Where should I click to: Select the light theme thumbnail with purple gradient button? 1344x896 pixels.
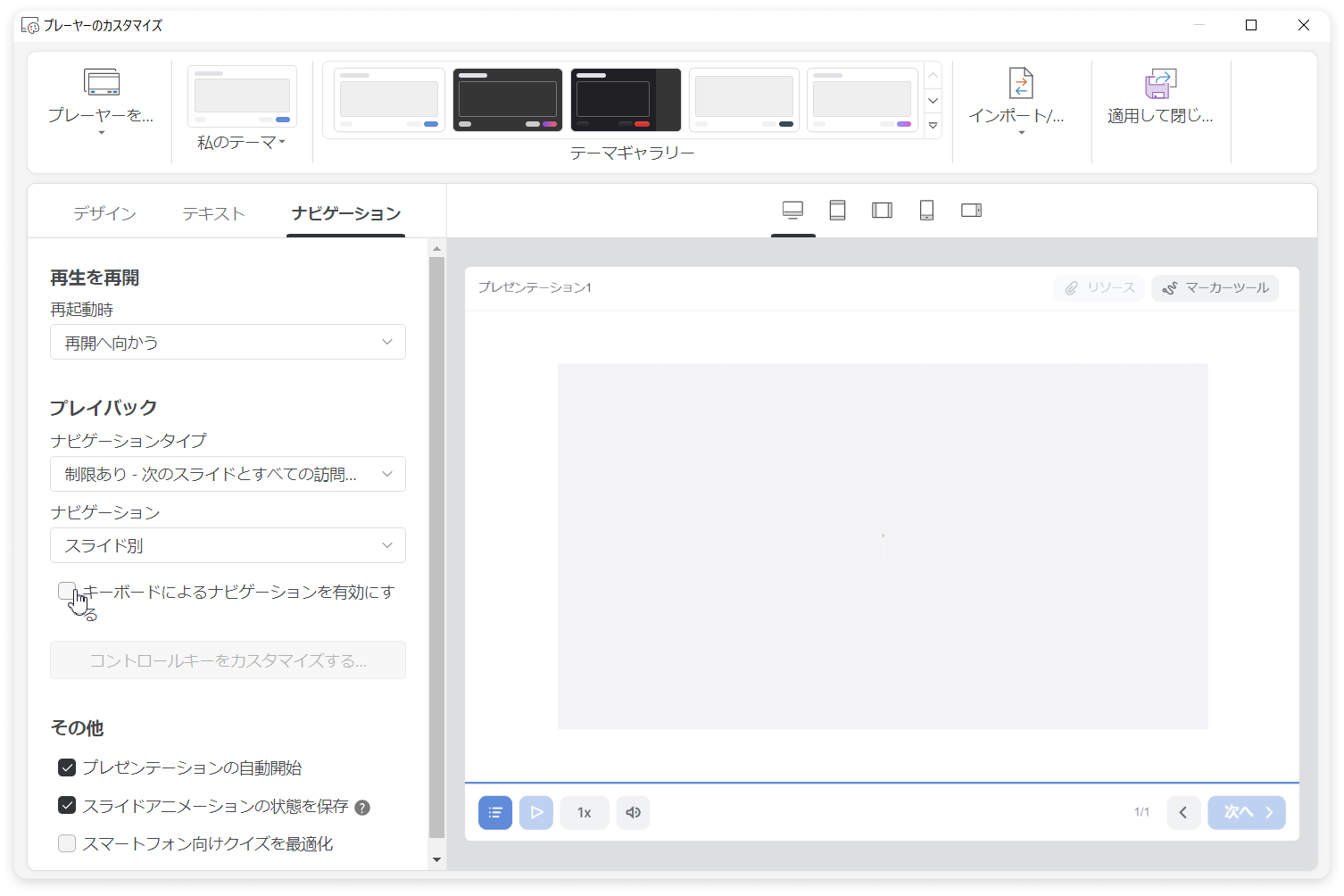click(x=862, y=100)
